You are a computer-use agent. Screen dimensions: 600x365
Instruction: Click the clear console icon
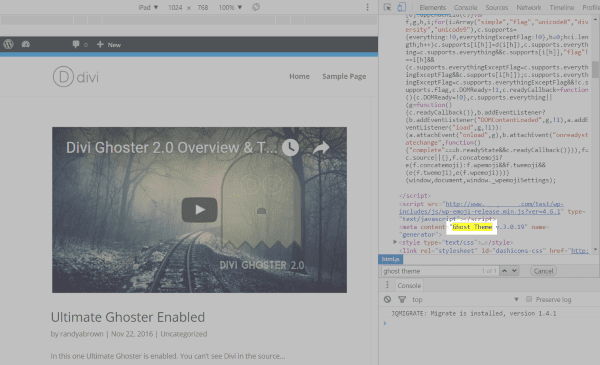[x=387, y=300]
